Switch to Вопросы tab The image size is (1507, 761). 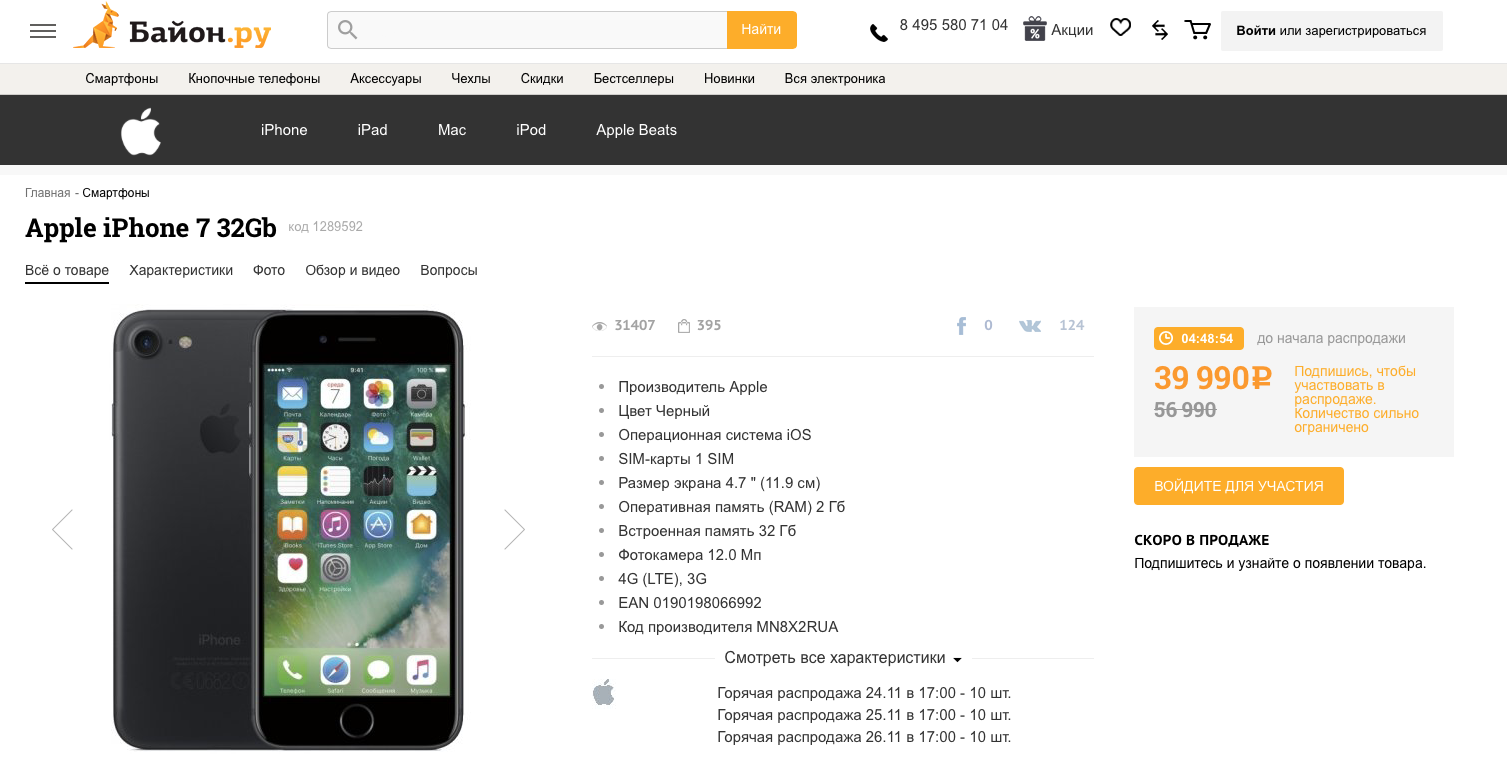449,270
